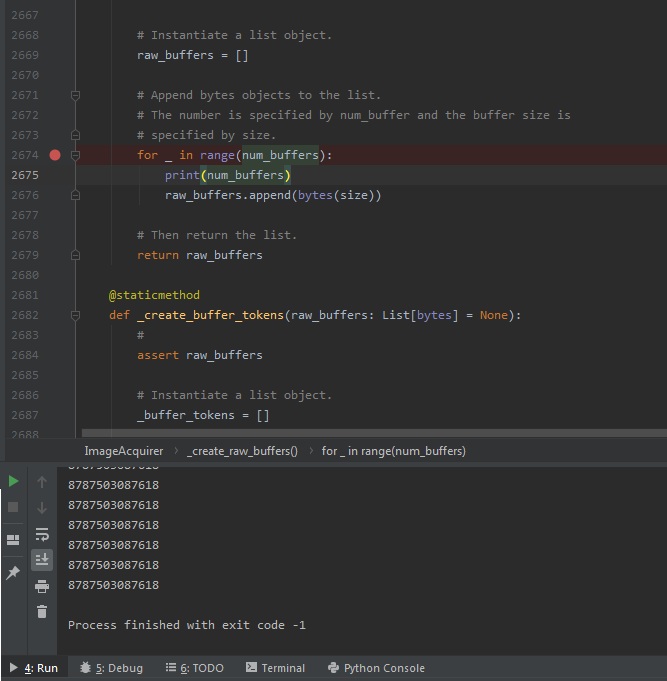Click the Restore layout icon
Viewport: 667px width, 681px height.
click(13, 539)
